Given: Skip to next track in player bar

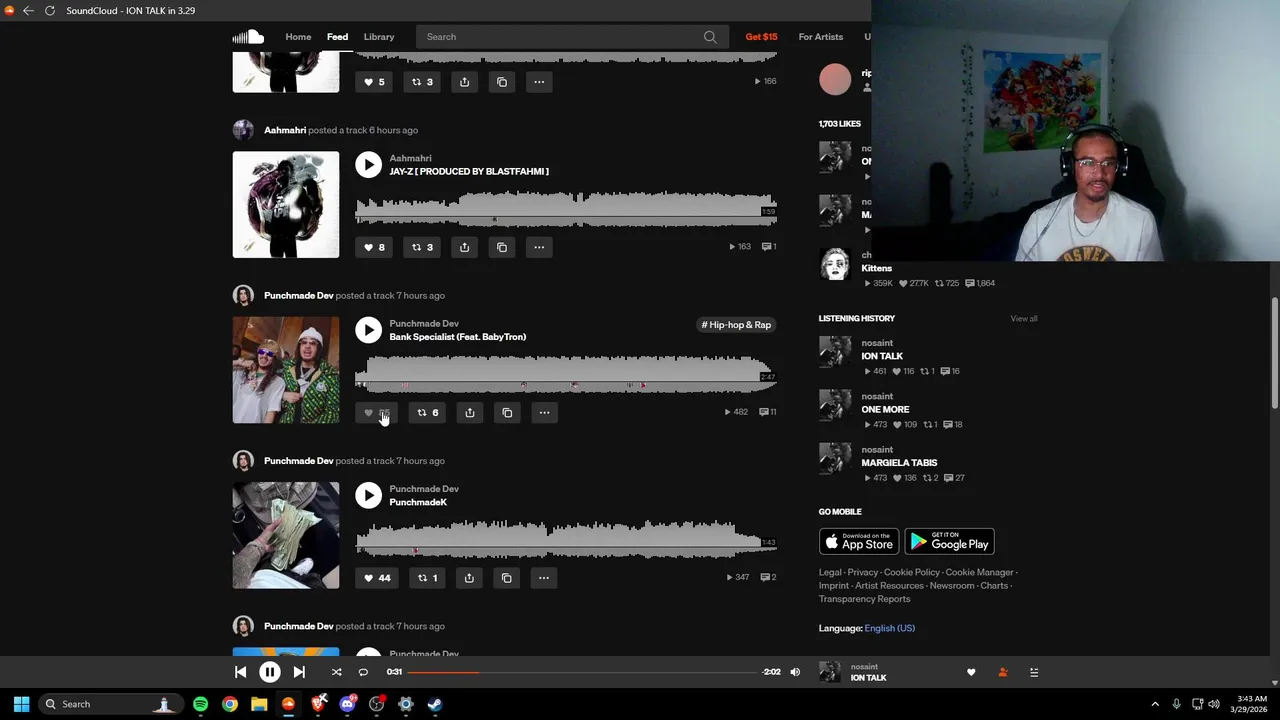Looking at the screenshot, I should pyautogui.click(x=299, y=672).
